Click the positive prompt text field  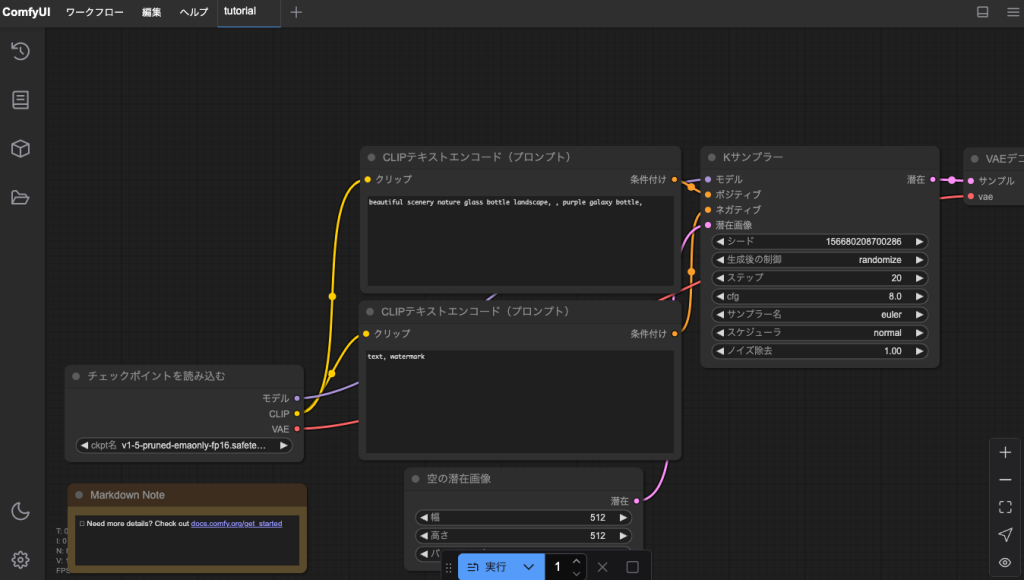519,240
